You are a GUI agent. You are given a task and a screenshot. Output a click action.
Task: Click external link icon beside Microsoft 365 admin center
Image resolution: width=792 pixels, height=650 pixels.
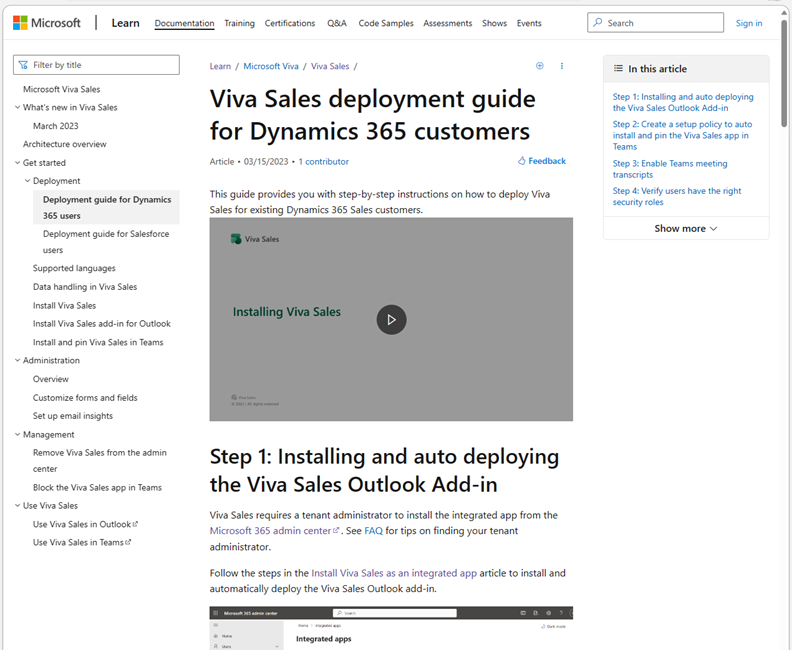pos(336,530)
